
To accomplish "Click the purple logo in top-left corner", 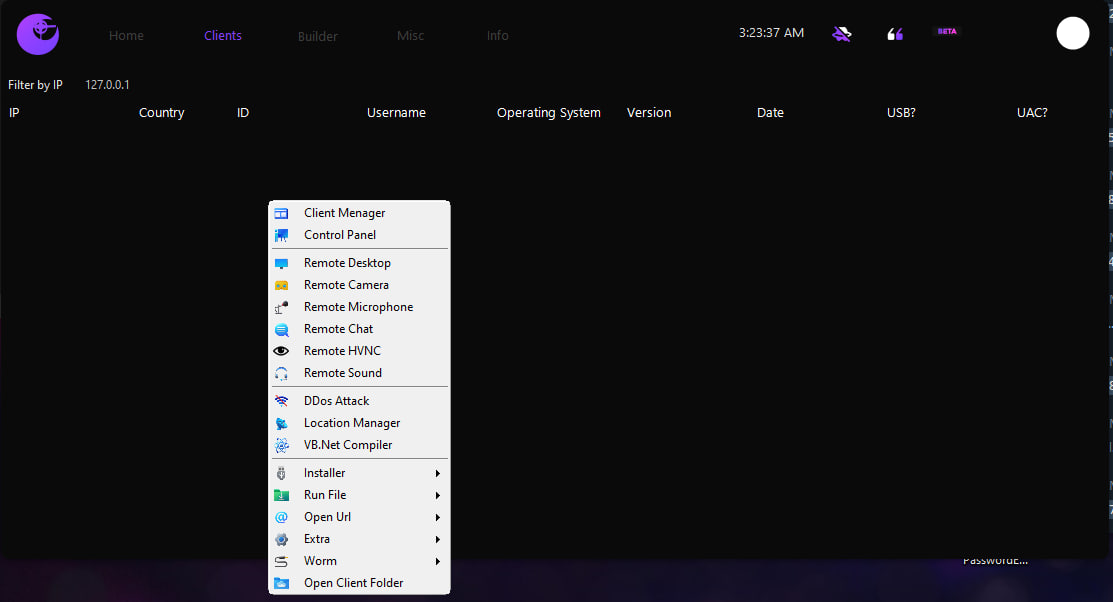I will click(38, 34).
